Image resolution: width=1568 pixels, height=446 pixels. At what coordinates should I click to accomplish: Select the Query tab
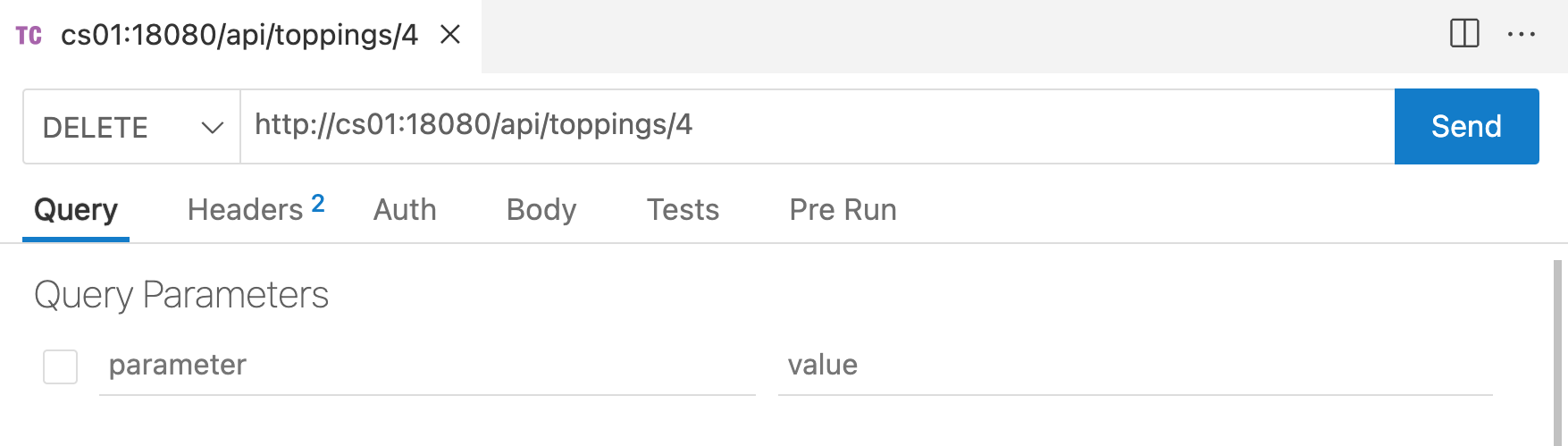[x=76, y=209]
